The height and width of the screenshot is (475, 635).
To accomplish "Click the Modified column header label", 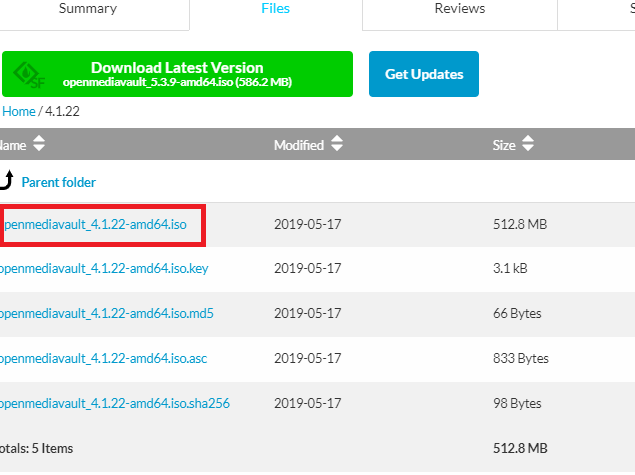I will pos(299,145).
